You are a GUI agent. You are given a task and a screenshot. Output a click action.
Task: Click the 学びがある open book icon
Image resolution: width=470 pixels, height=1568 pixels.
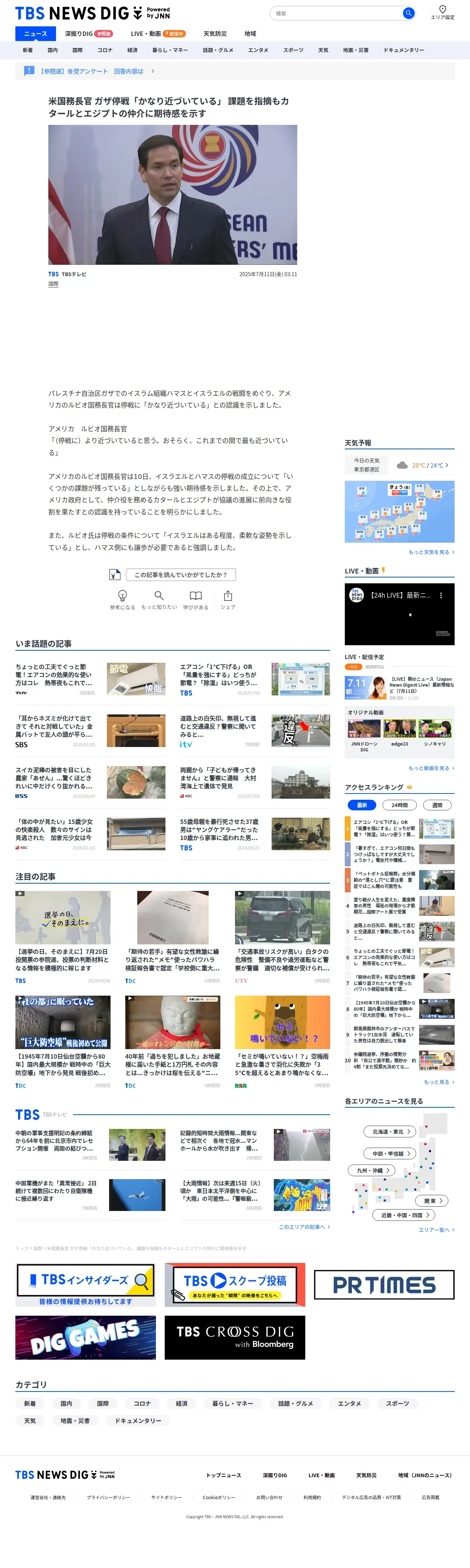pos(195,595)
